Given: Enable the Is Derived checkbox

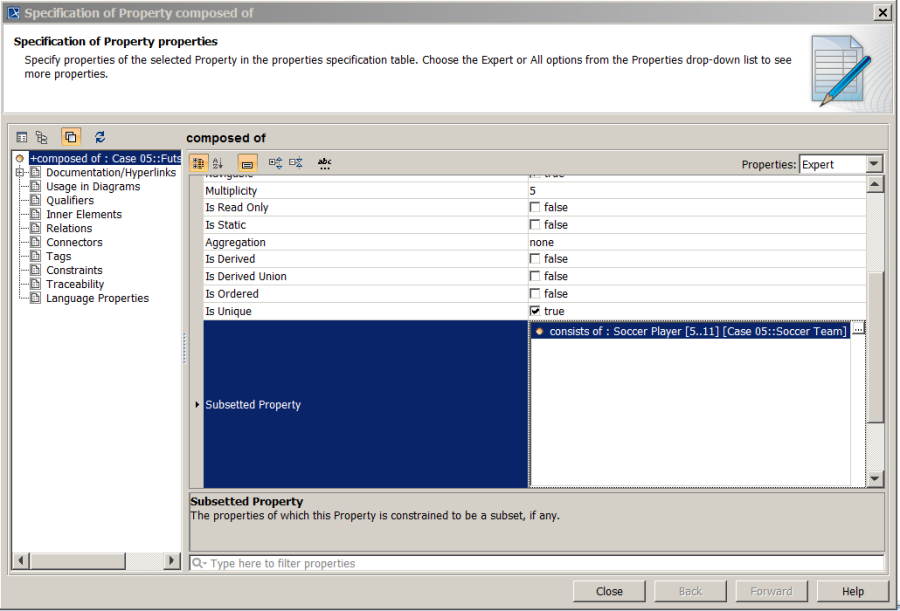Looking at the screenshot, I should (x=537, y=258).
